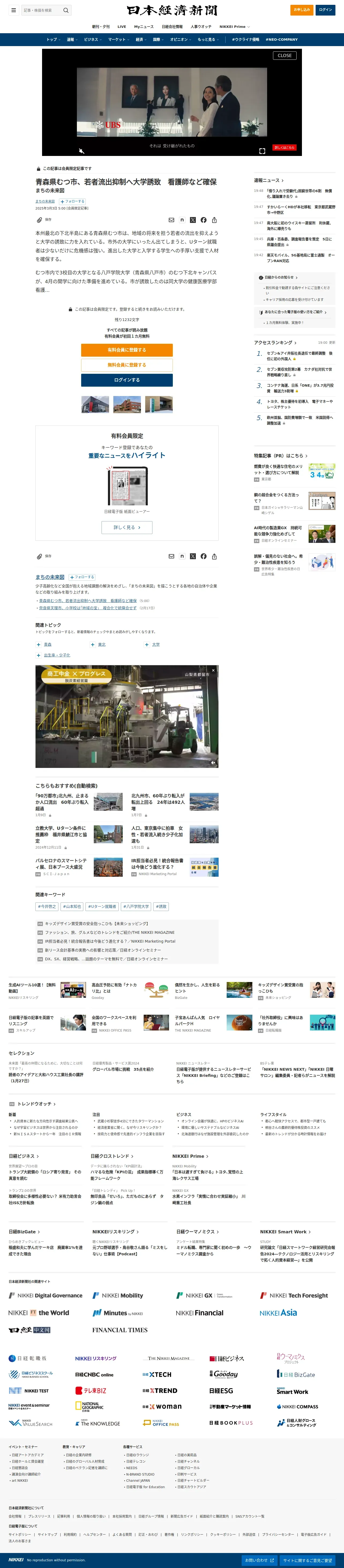The width and height of the screenshot is (344, 1568).
Task: Open the NIKKEI Prime dropdown in header
Action: 234,27
